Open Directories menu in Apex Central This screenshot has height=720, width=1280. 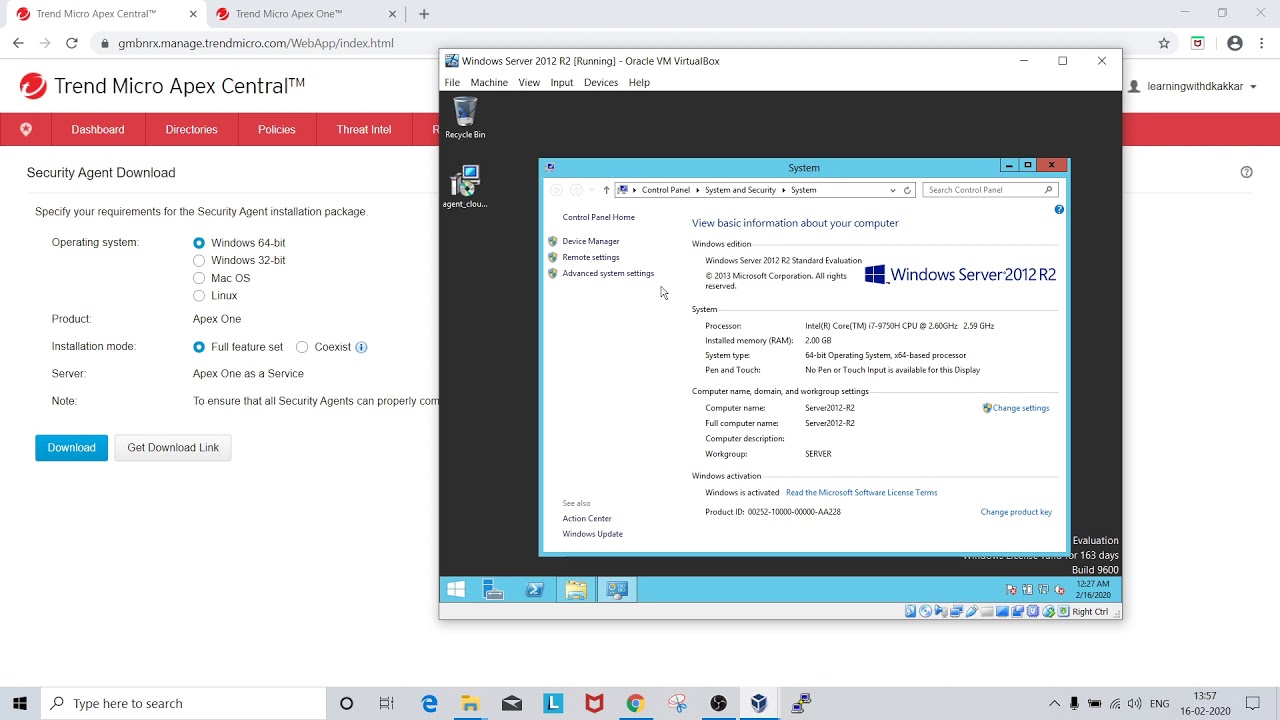coord(191,129)
